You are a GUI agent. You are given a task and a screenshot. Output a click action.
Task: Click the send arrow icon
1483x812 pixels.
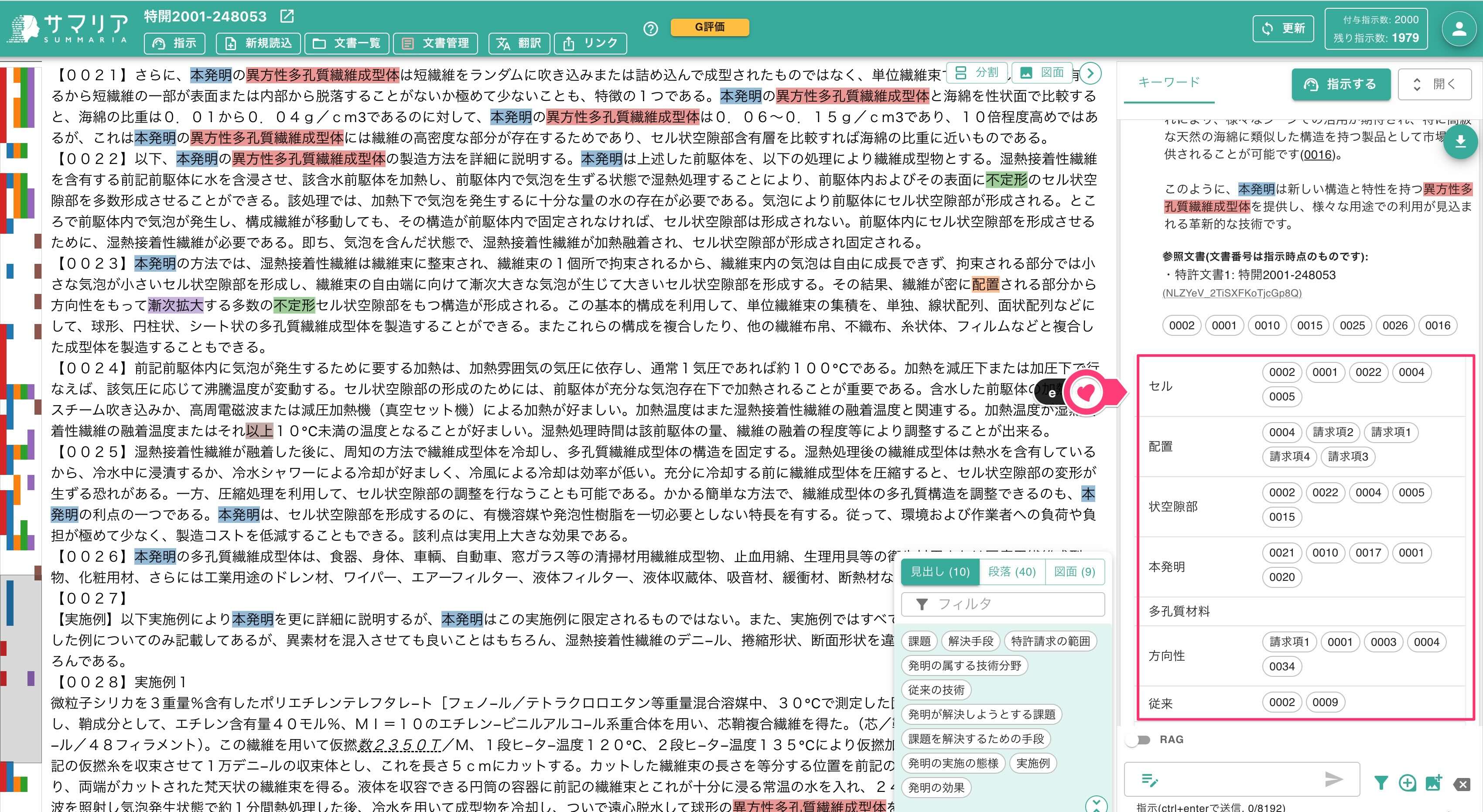tap(1334, 780)
